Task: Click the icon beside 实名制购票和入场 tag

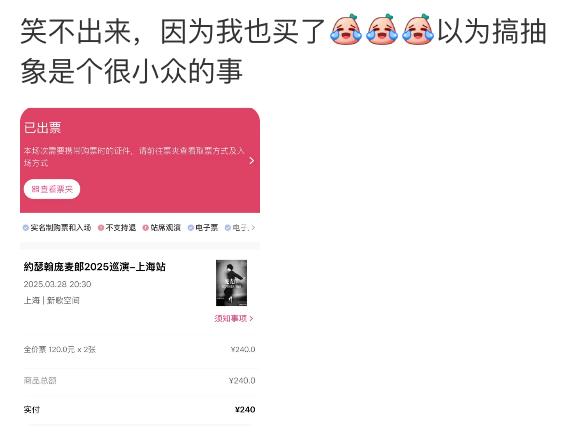Action: click(x=26, y=228)
